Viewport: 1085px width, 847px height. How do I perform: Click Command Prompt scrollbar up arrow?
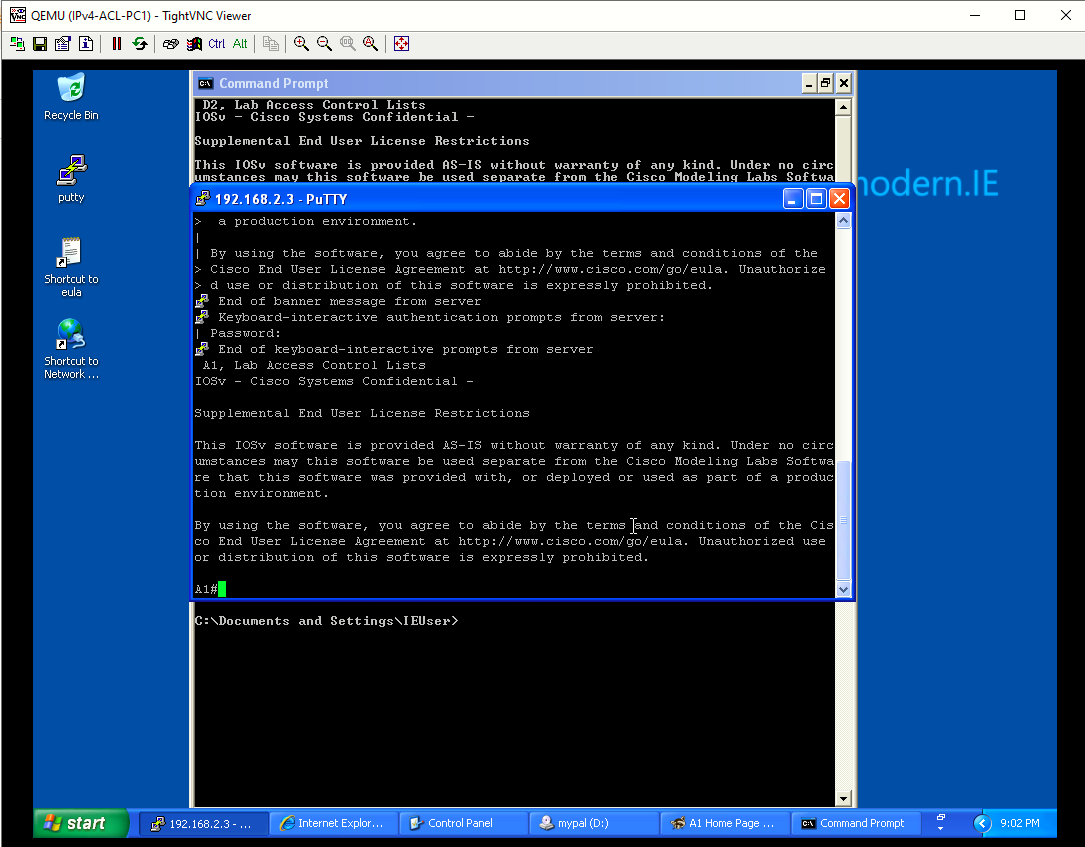(x=843, y=107)
